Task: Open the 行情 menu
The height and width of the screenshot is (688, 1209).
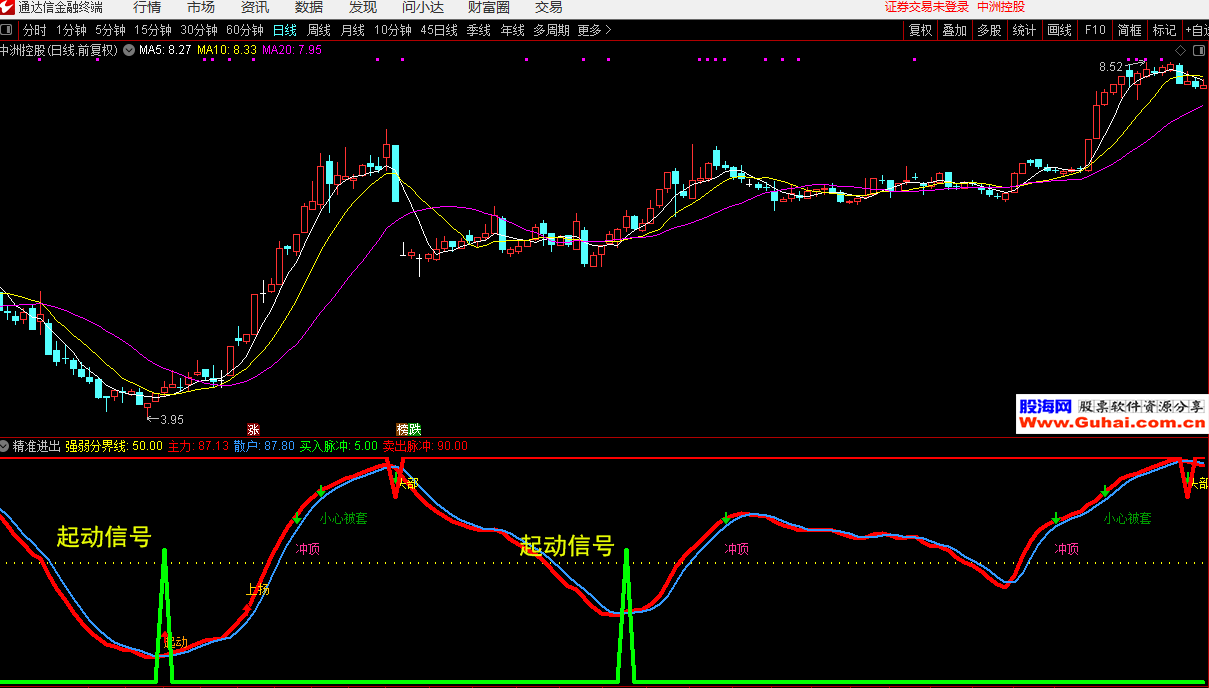Action: click(x=147, y=8)
